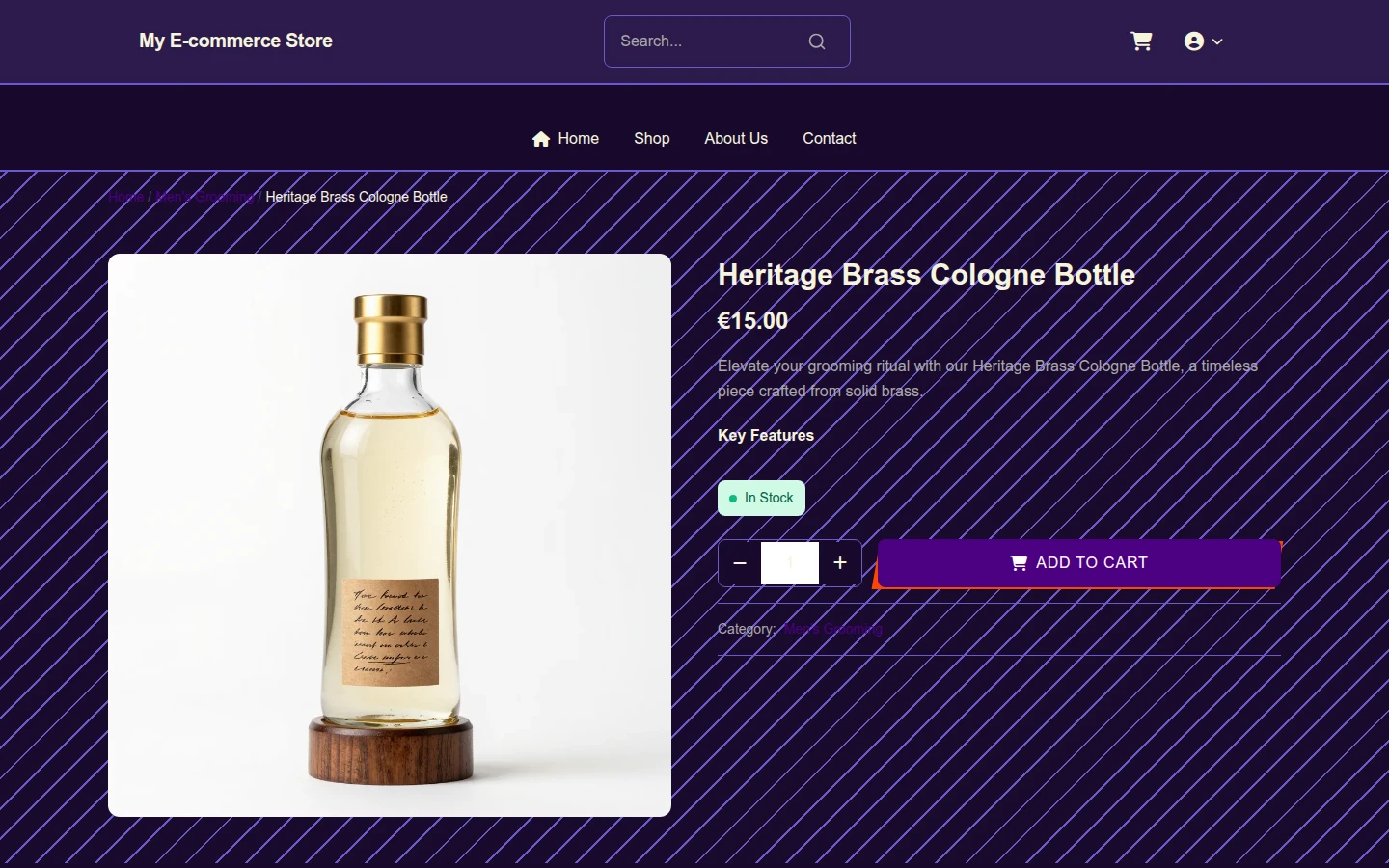Go to Home in the navigation bar
Viewport: 1389px width, 868px height.
565,139
